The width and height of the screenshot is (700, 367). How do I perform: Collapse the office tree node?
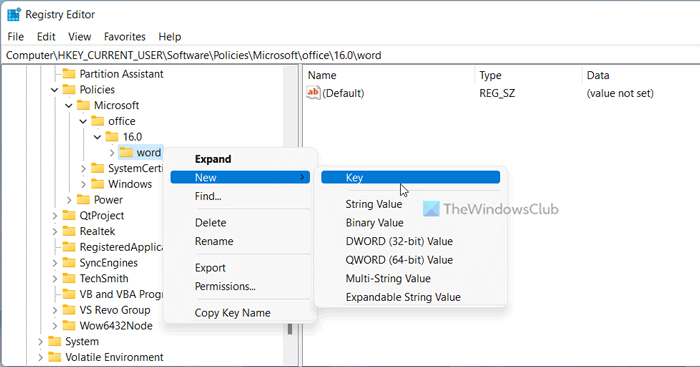coord(83,121)
